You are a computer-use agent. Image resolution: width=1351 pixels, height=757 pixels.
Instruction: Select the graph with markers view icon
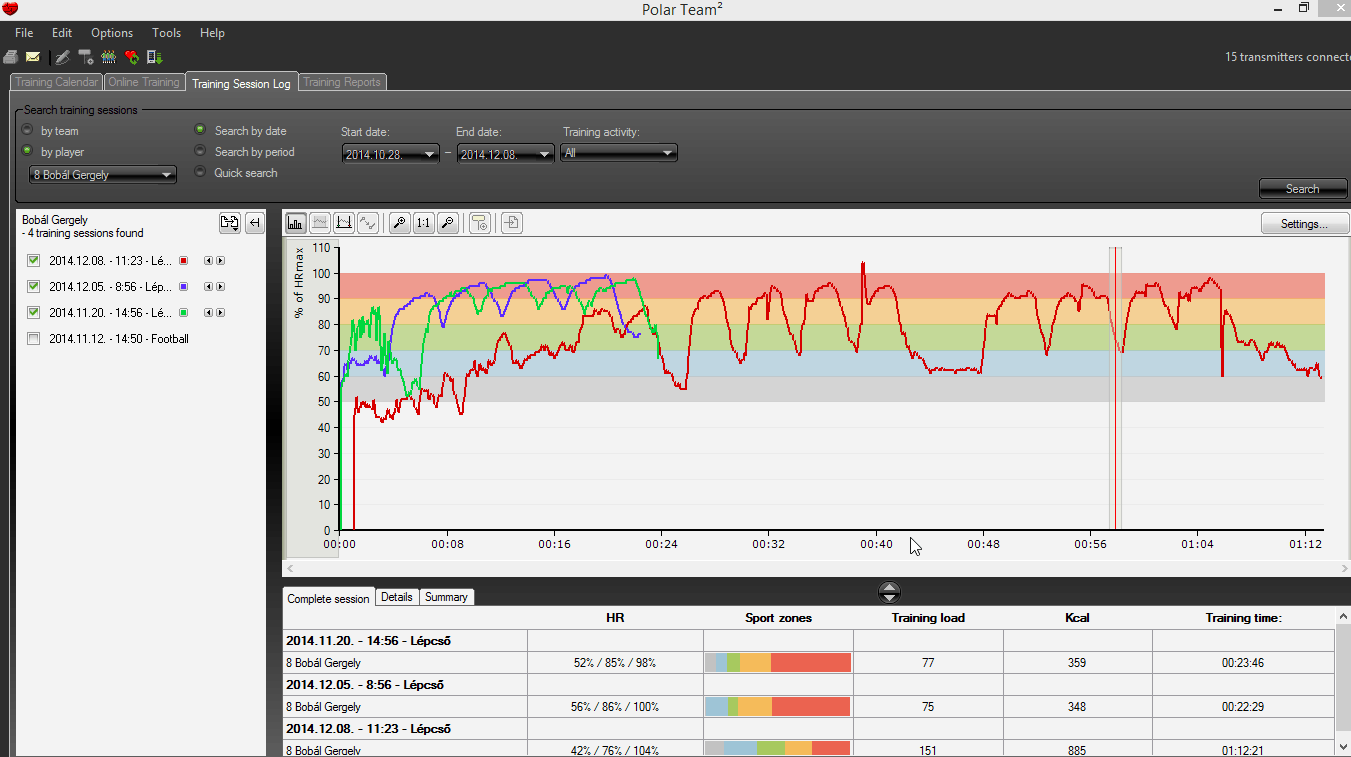(344, 223)
